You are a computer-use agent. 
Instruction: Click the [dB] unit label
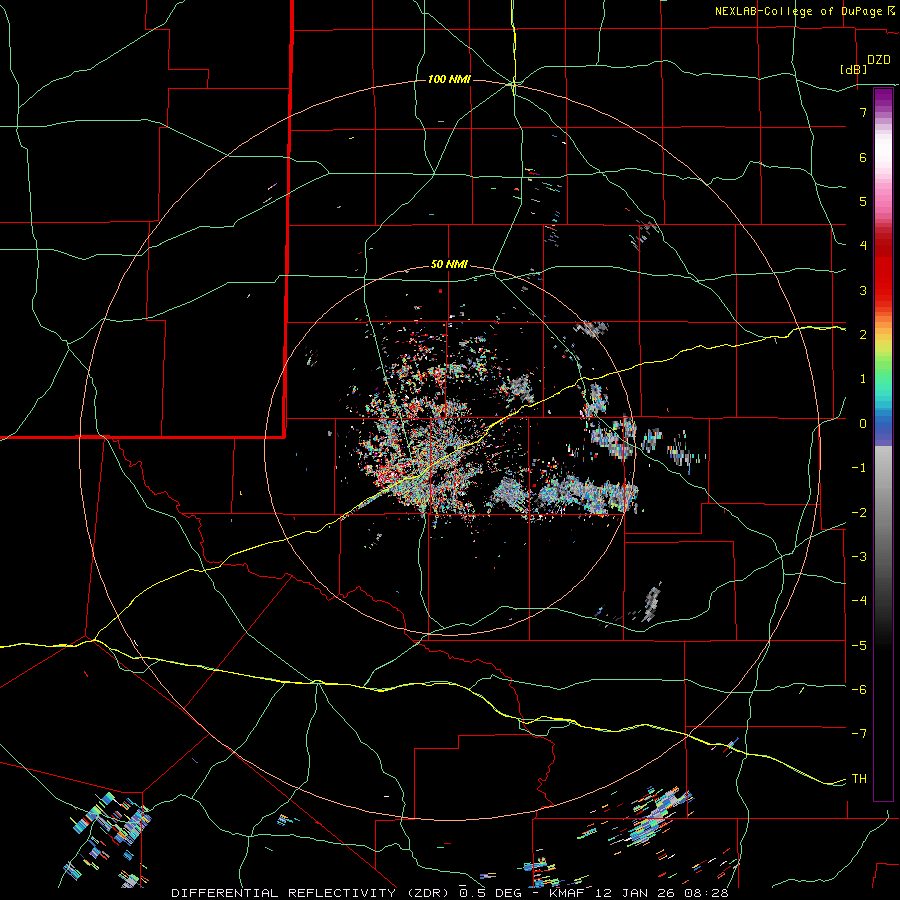(854, 69)
